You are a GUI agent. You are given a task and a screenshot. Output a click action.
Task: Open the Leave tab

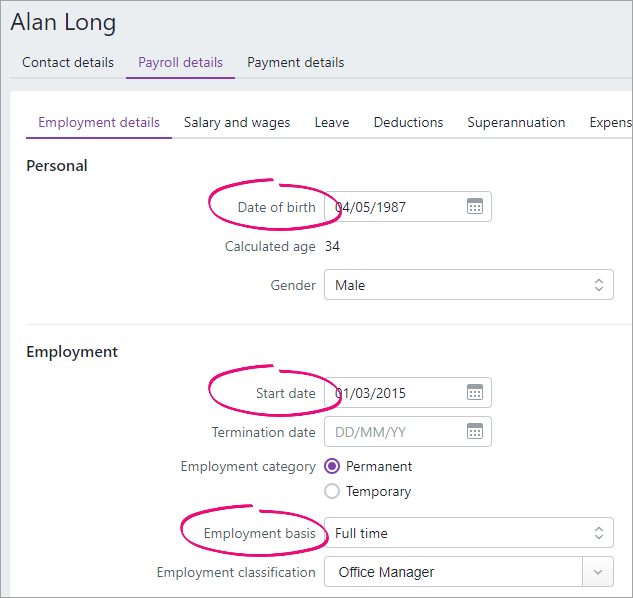click(x=332, y=122)
